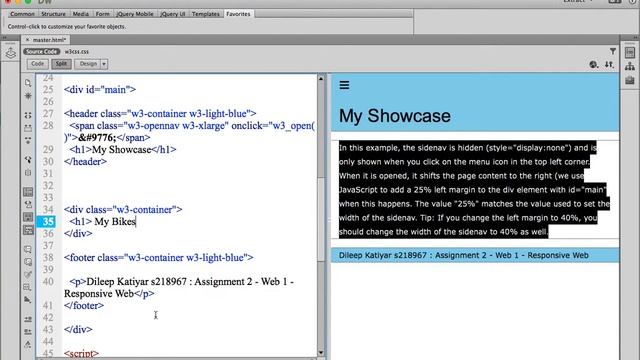Image resolution: width=640 pixels, height=360 pixels.
Task: Click the Select Parent Tag icon
Action: coord(28,160)
